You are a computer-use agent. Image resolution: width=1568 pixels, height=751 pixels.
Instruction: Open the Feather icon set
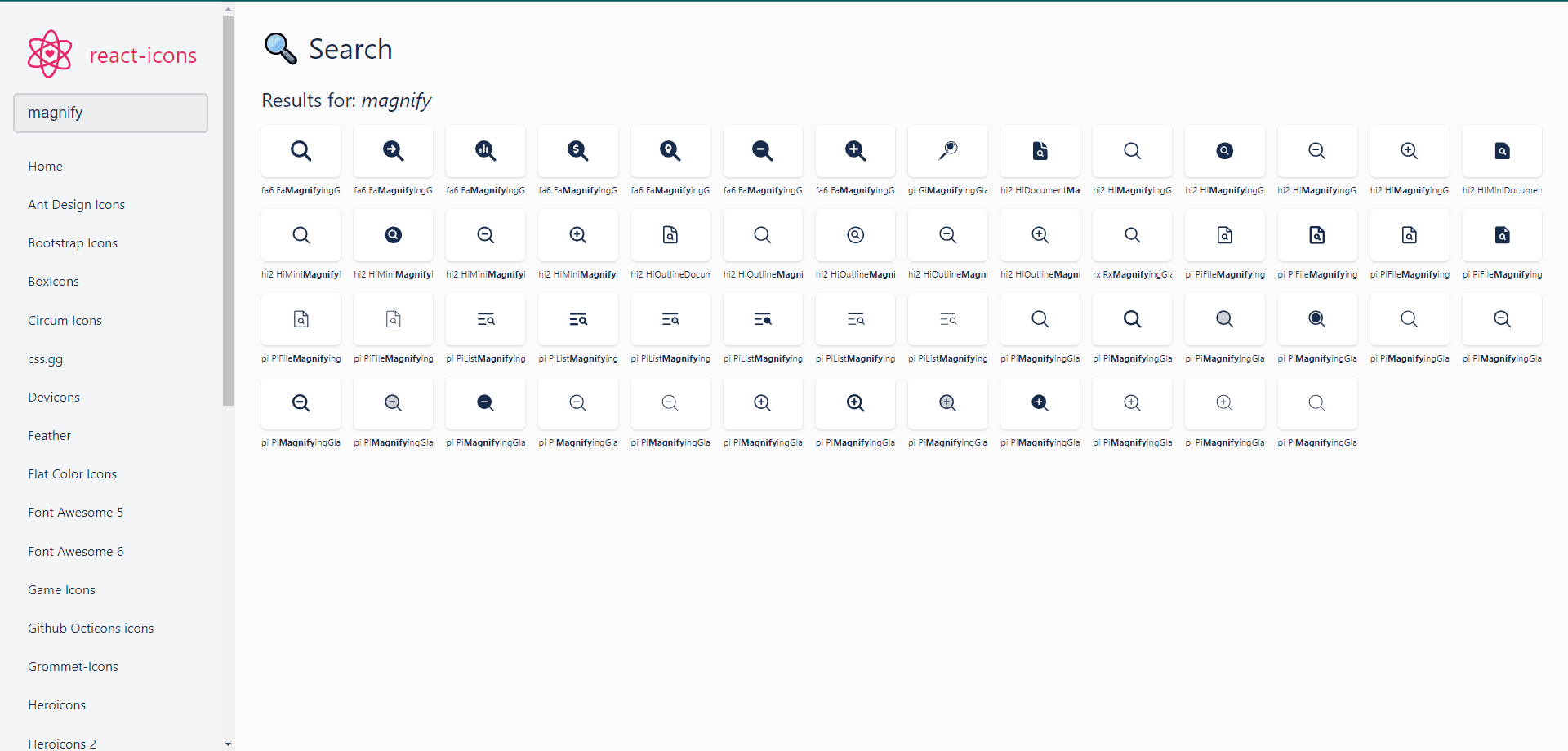pyautogui.click(x=49, y=436)
